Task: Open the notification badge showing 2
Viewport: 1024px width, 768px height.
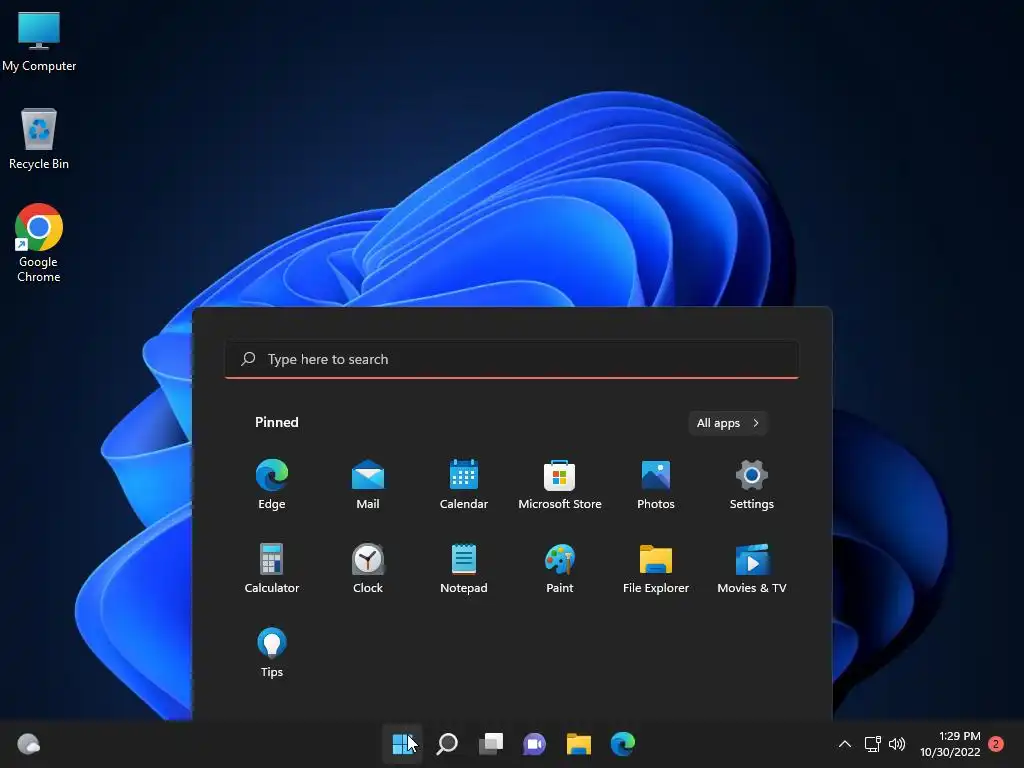Action: pyautogui.click(x=996, y=744)
